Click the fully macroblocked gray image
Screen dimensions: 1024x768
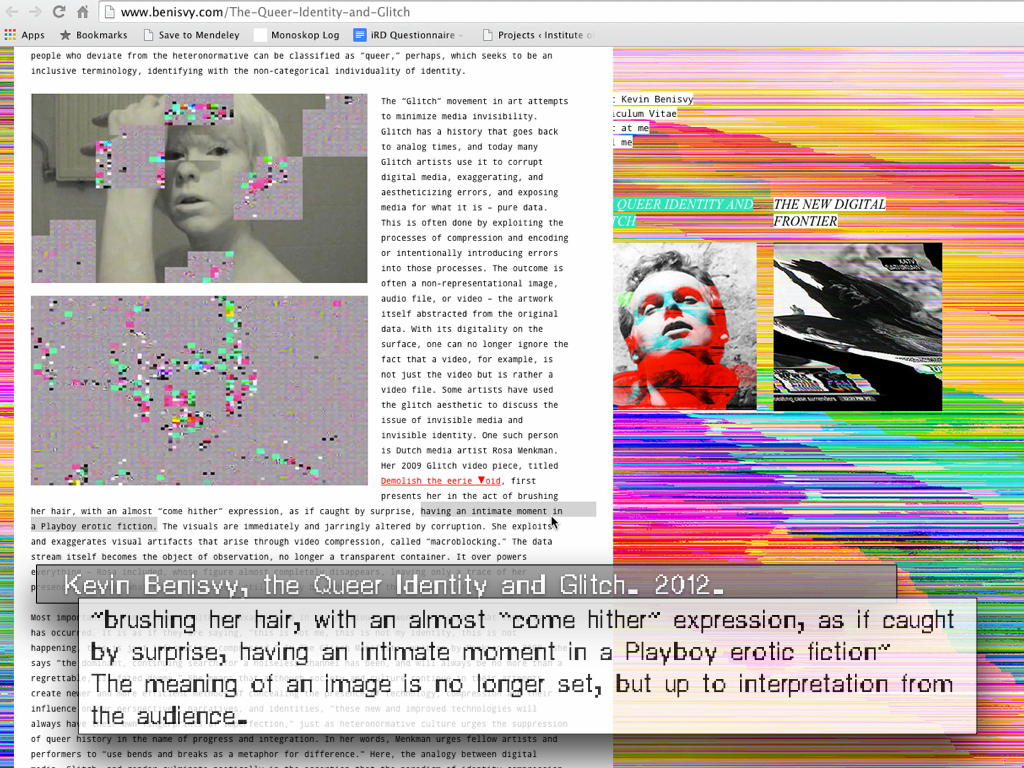199,391
